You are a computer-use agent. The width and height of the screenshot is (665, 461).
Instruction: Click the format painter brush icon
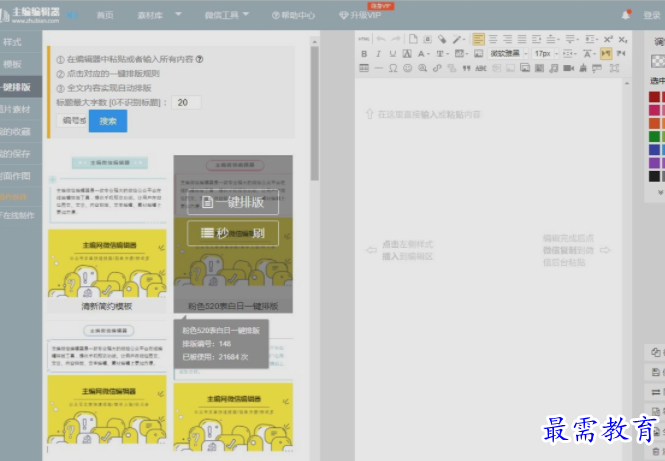(x=442, y=39)
